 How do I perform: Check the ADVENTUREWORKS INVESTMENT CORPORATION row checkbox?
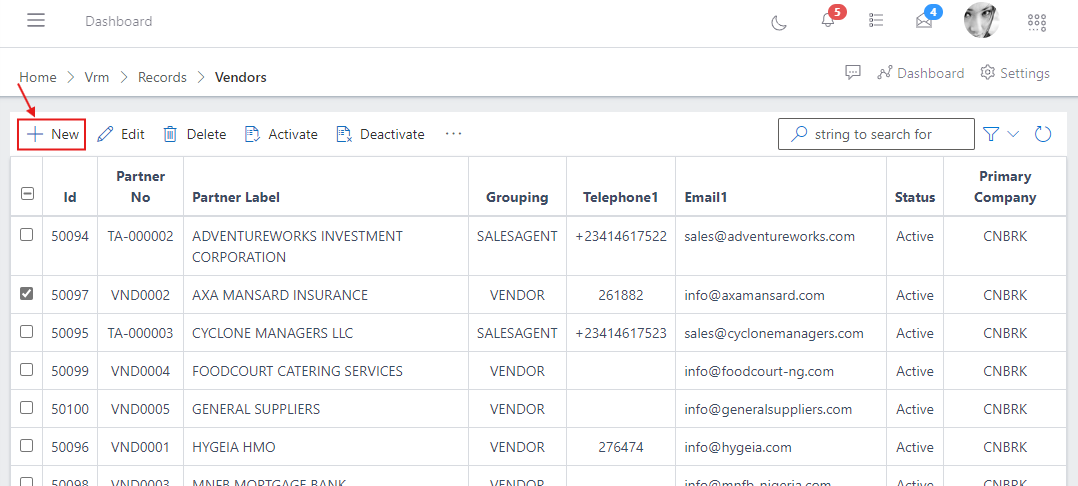pyautogui.click(x=27, y=235)
